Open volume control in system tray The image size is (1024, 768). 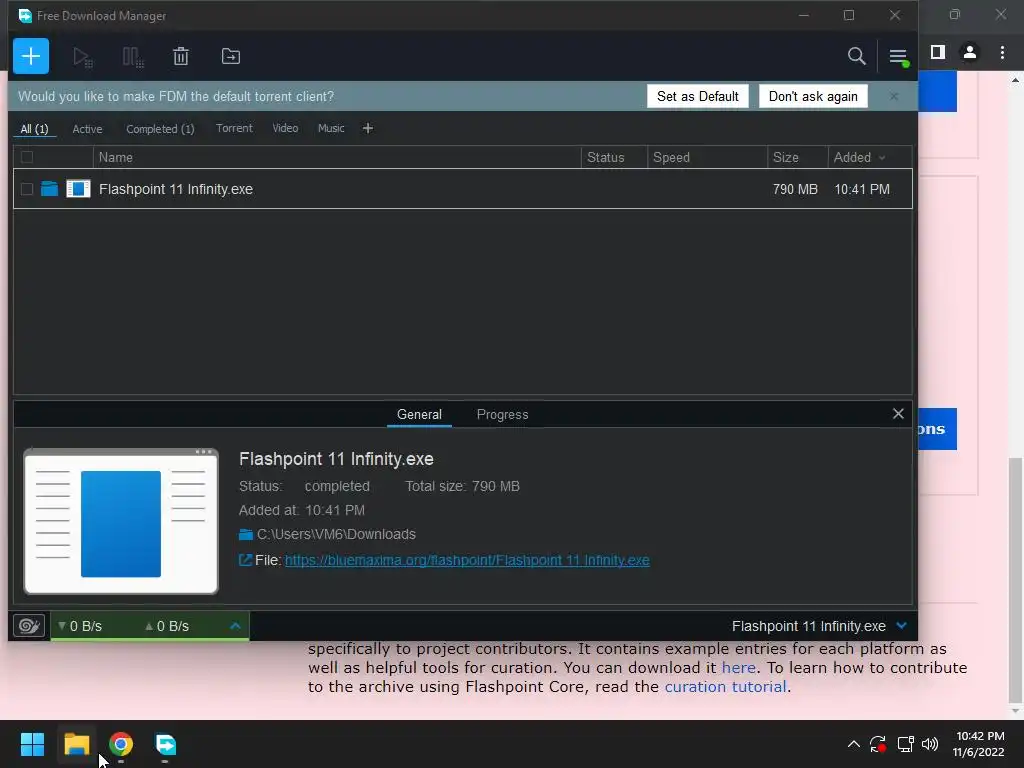[x=930, y=744]
